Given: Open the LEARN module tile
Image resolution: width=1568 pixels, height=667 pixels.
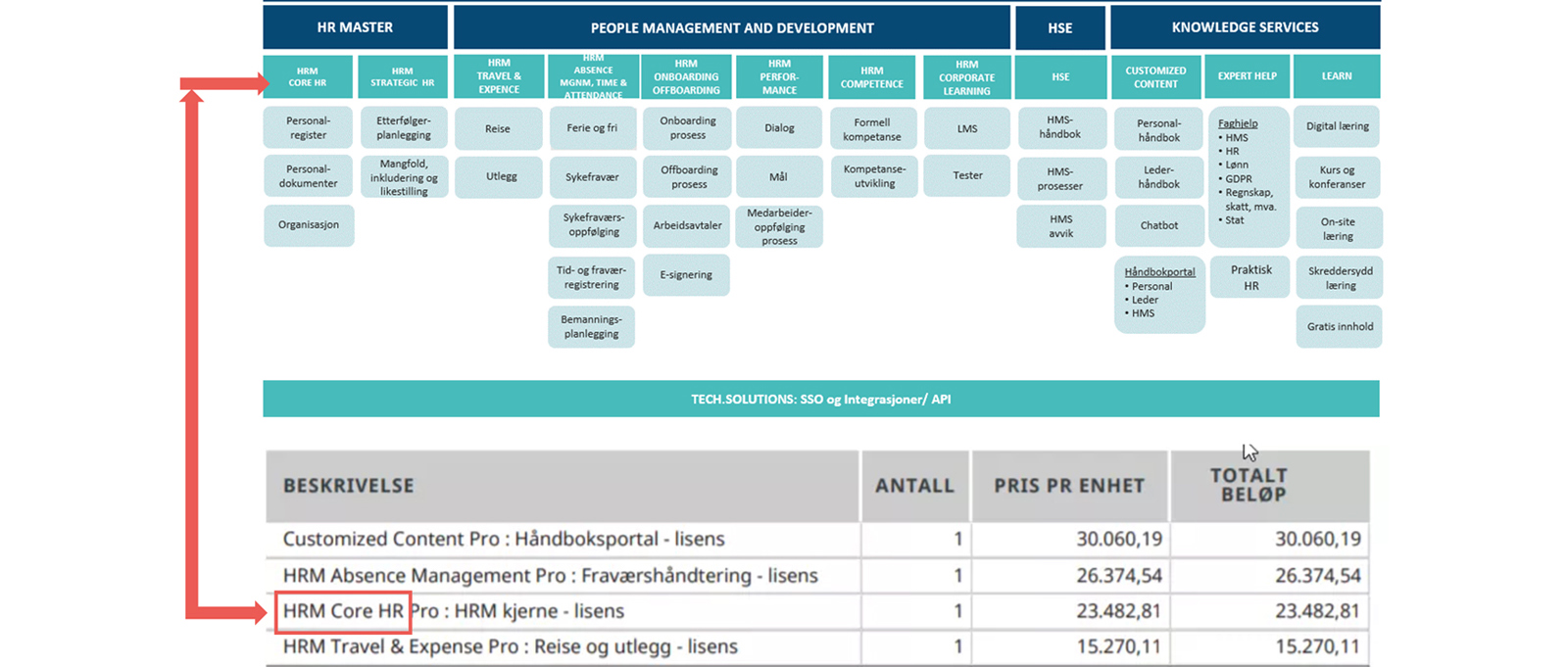Looking at the screenshot, I should pyautogui.click(x=1337, y=76).
